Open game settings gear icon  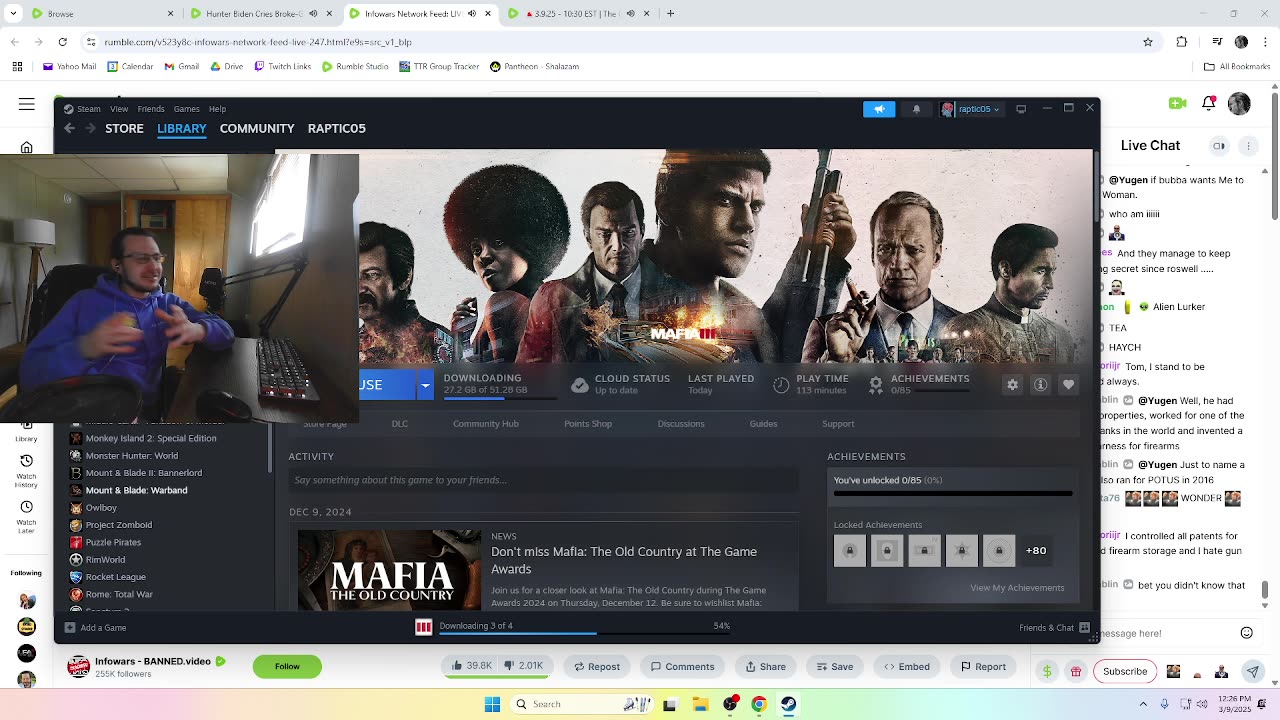(x=1012, y=385)
